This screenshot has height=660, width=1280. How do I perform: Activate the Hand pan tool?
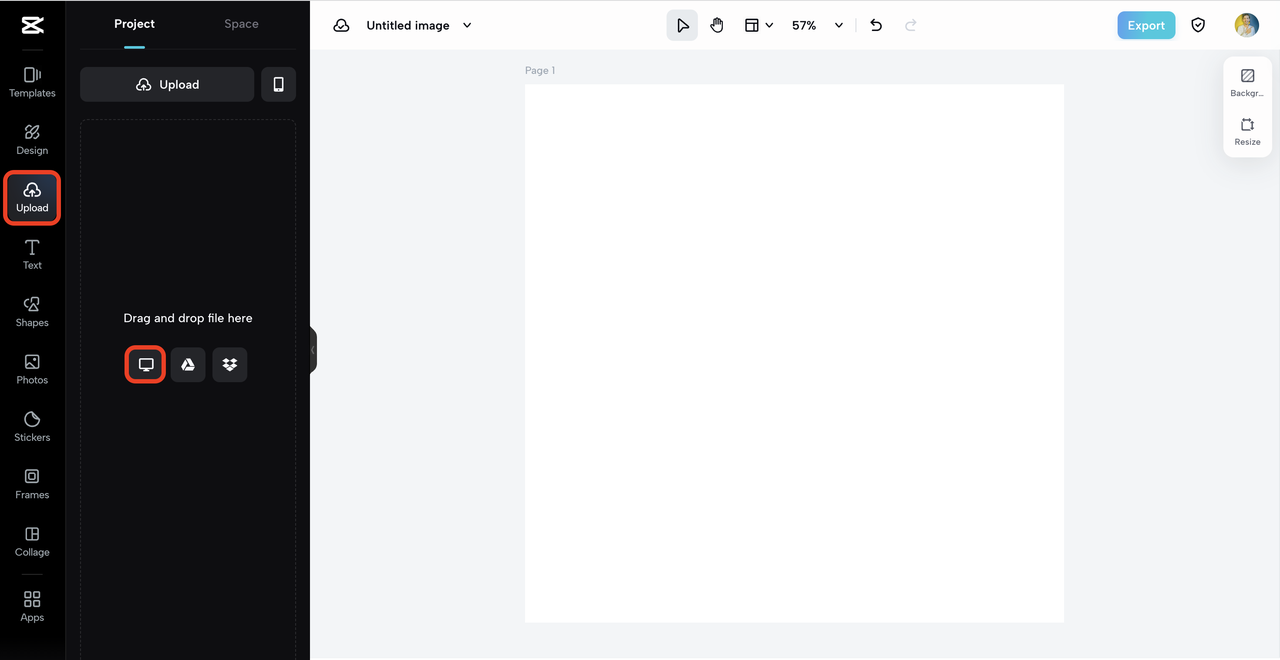click(717, 25)
